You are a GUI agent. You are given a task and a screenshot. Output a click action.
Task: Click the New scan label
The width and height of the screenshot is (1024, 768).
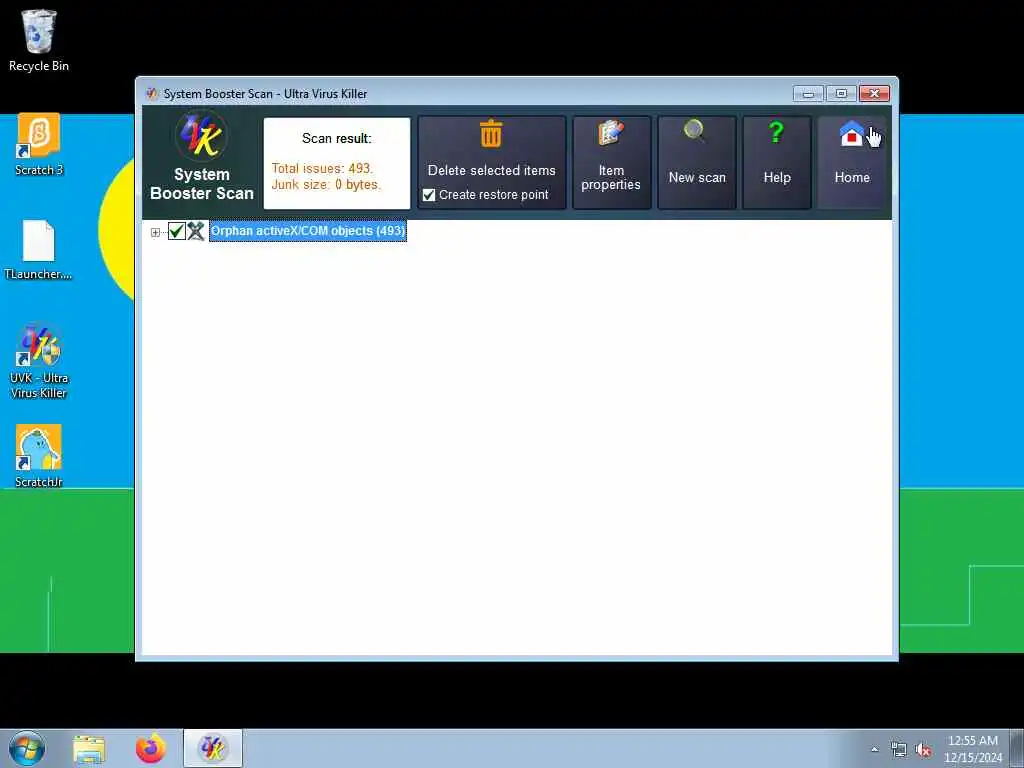click(697, 178)
